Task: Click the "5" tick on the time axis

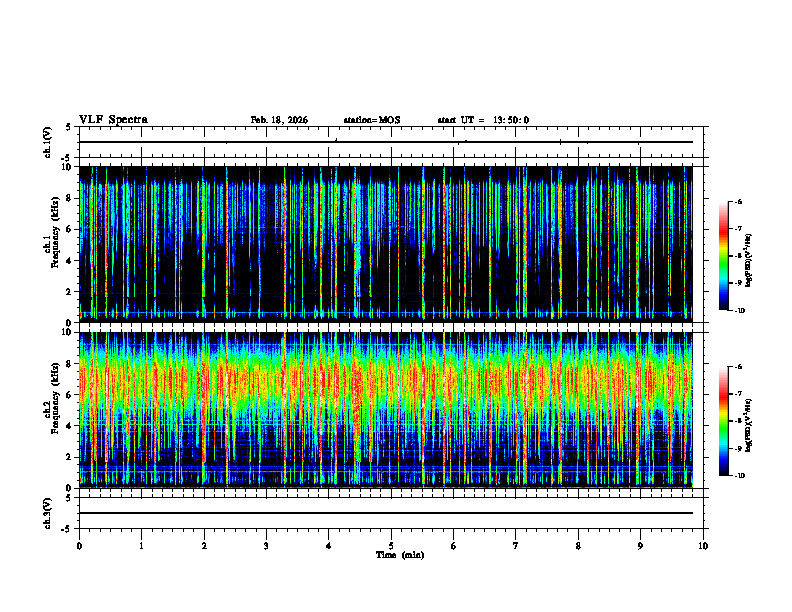Action: 391,546
